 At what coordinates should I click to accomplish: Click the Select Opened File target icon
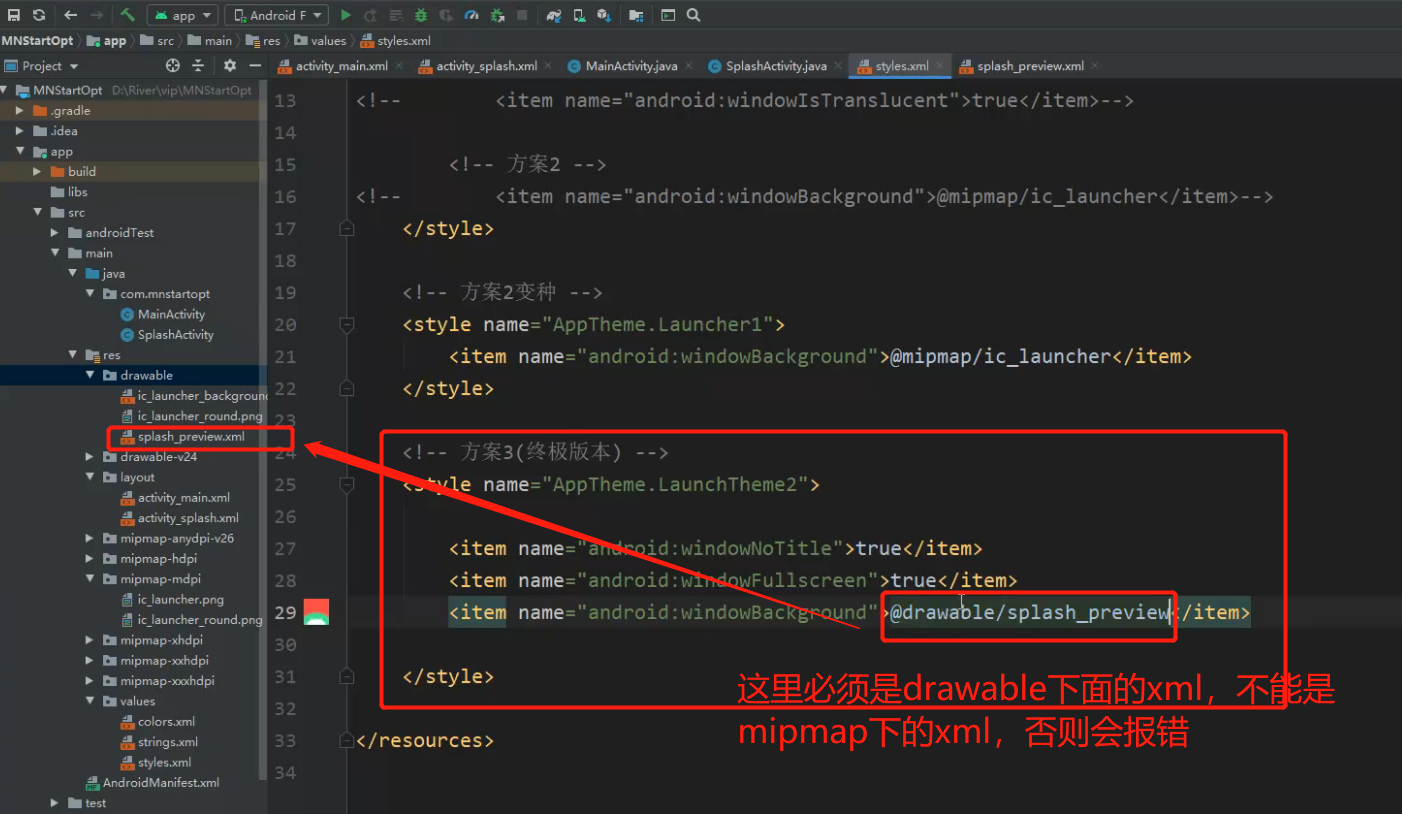[172, 66]
